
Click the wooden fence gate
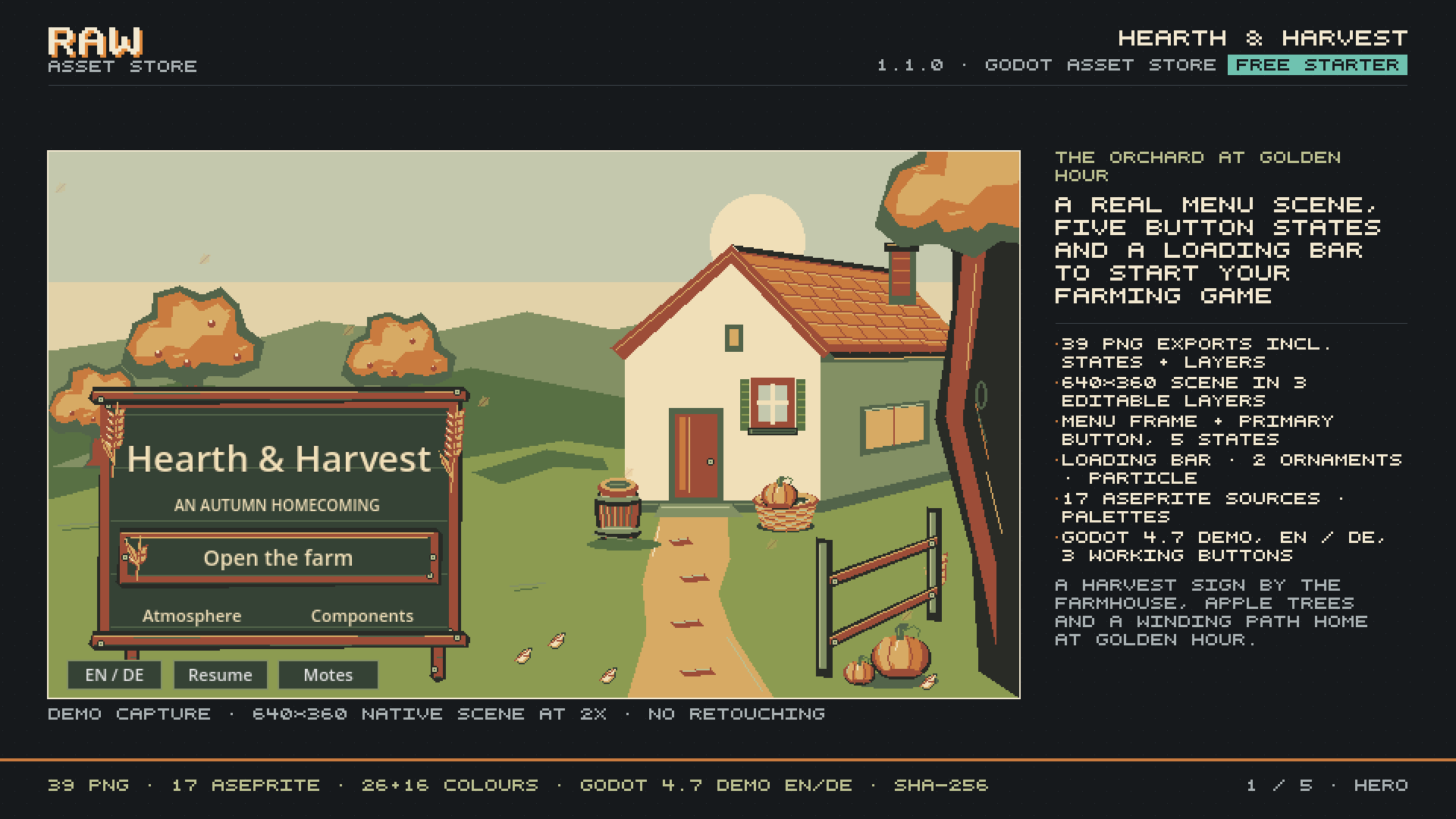[x=880, y=591]
